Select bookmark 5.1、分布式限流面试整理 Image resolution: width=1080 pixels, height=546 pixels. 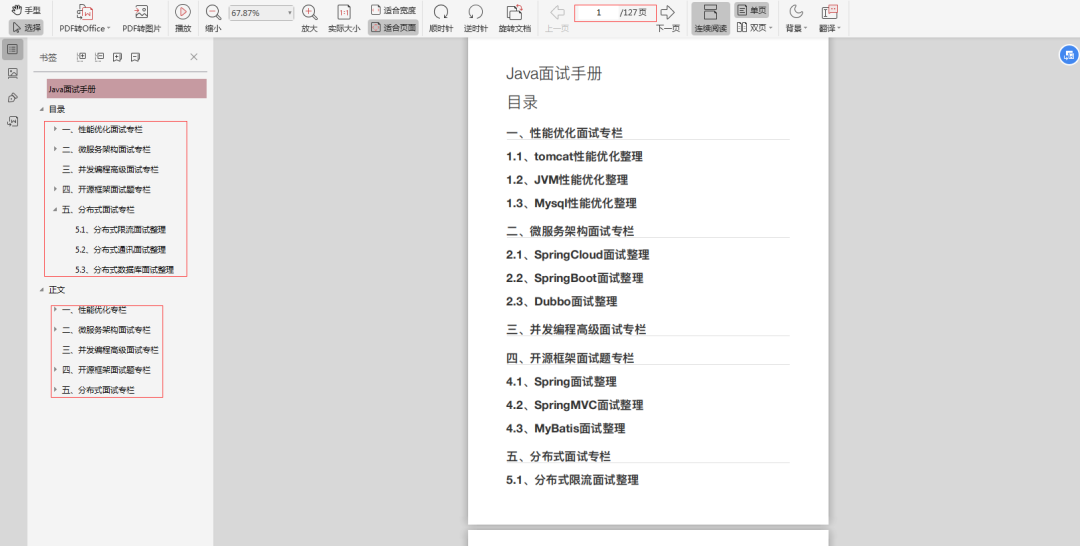121,229
